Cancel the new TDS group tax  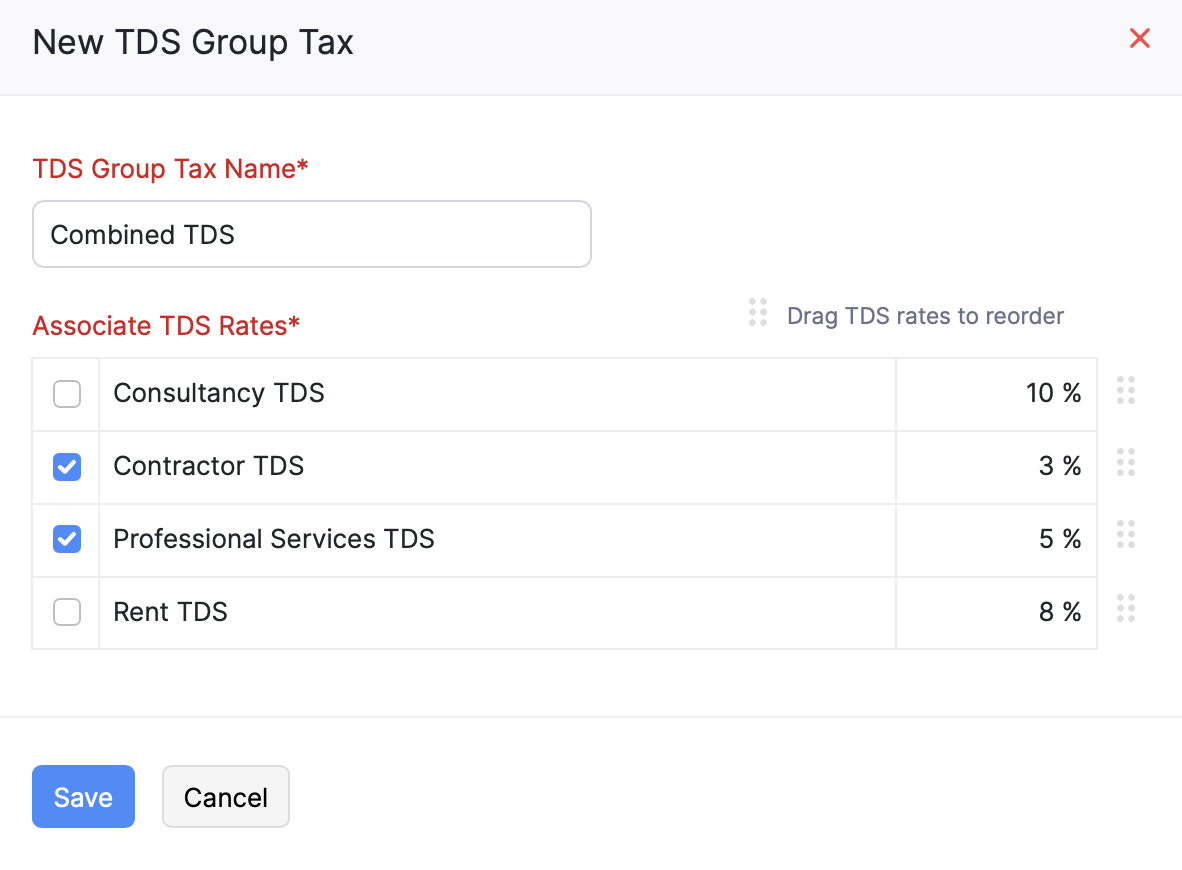pyautogui.click(x=225, y=796)
